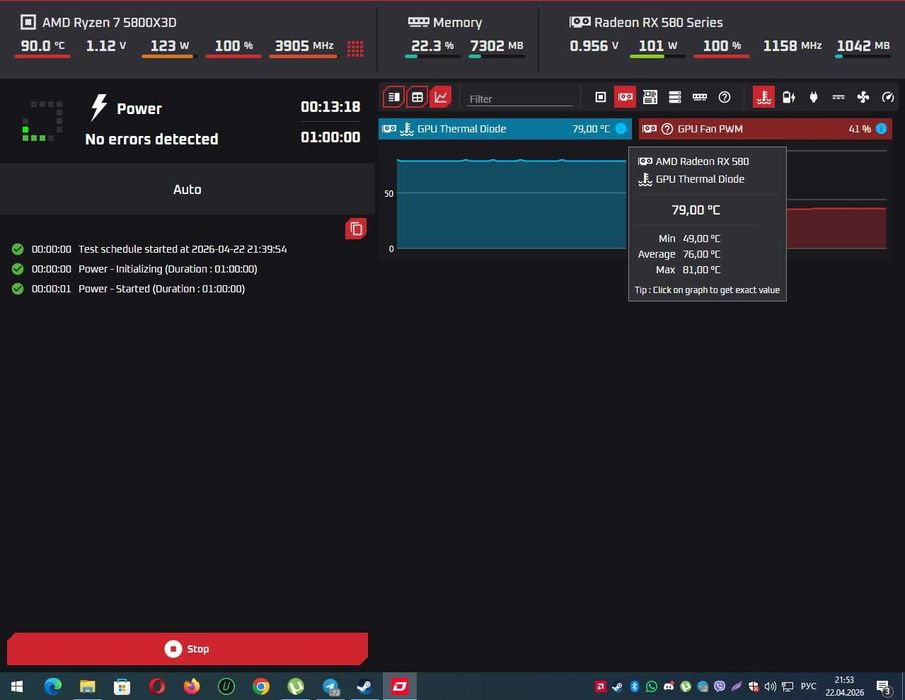Open Telegram from the taskbar
The width and height of the screenshot is (905, 700).
click(x=331, y=686)
